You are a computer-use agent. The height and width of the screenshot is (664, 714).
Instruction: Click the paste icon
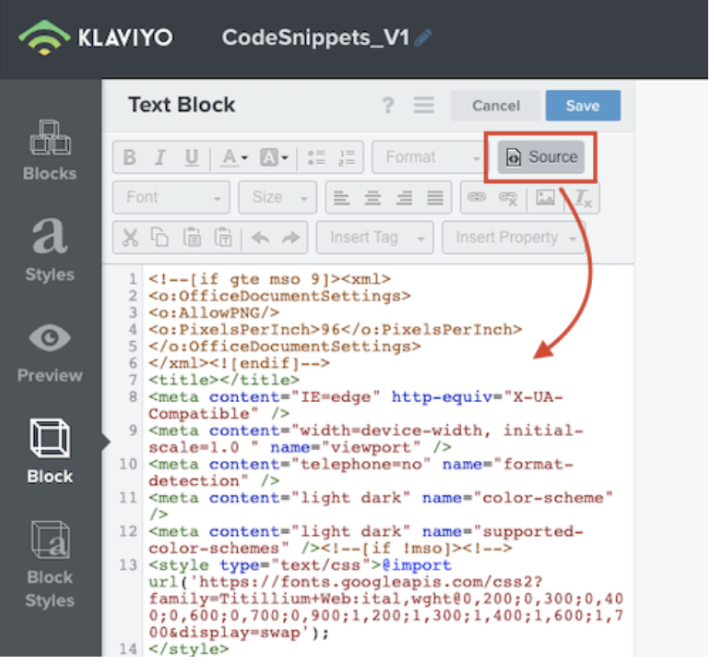pos(192,237)
